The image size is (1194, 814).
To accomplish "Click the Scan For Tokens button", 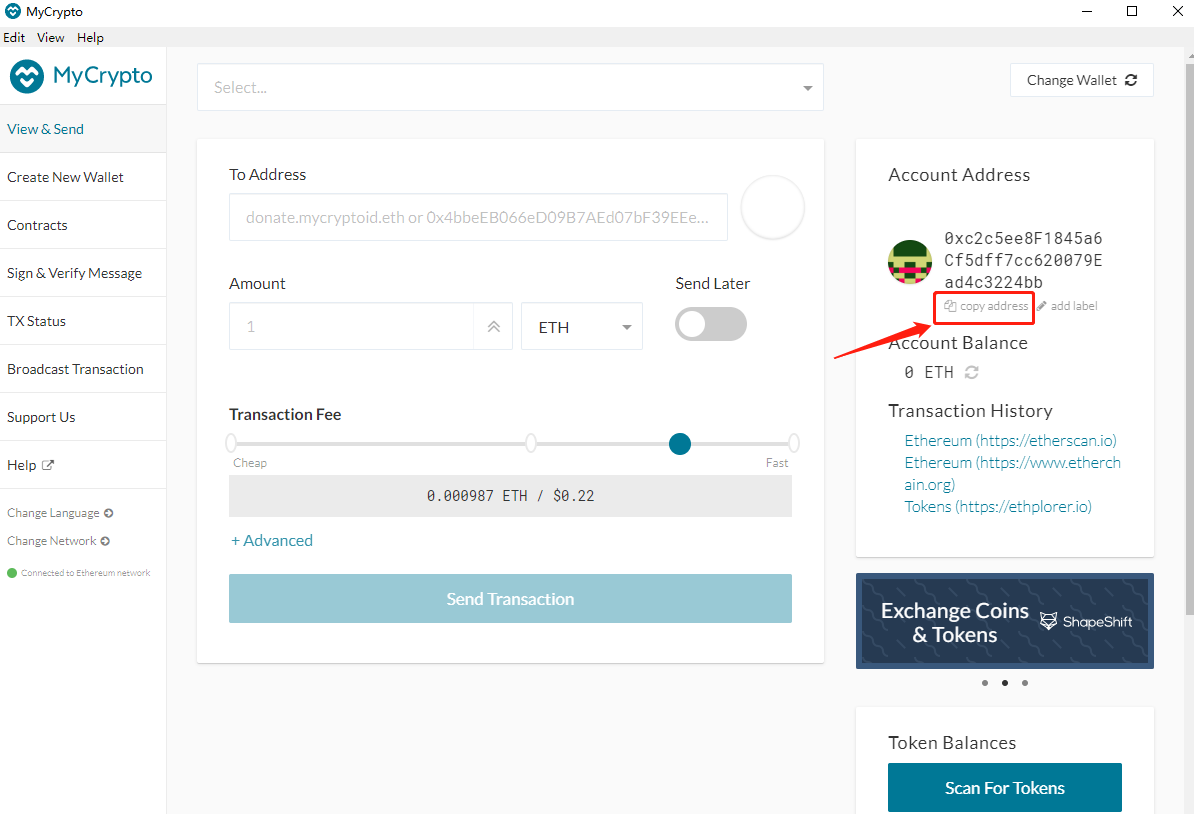I will pos(1004,788).
